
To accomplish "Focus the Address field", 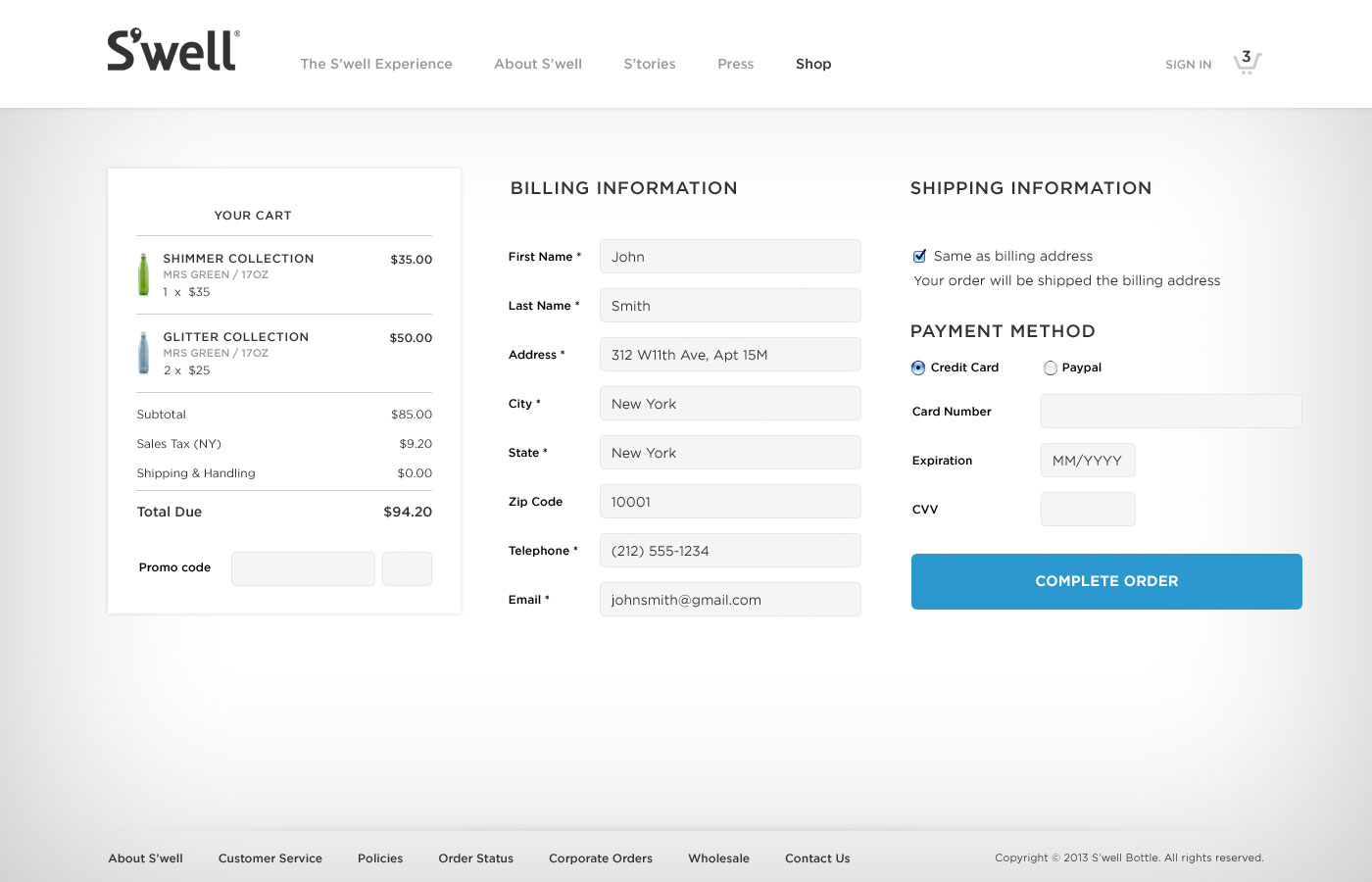I will [730, 355].
